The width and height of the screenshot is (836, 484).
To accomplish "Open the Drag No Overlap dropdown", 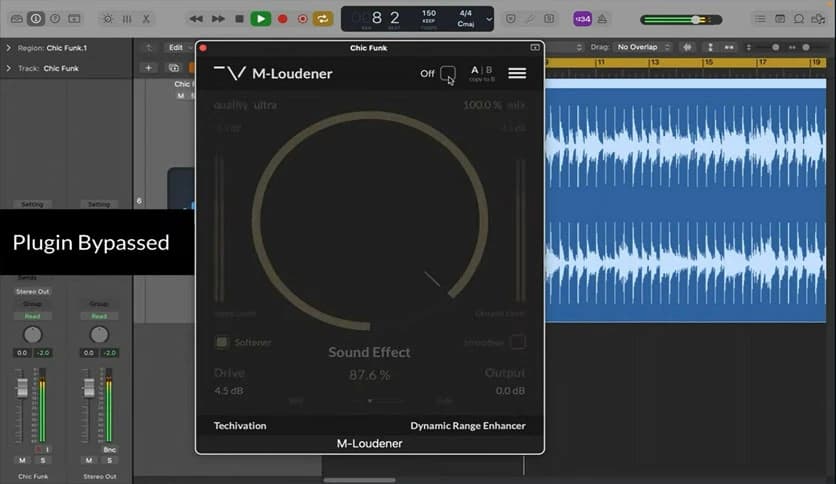I will click(x=642, y=47).
